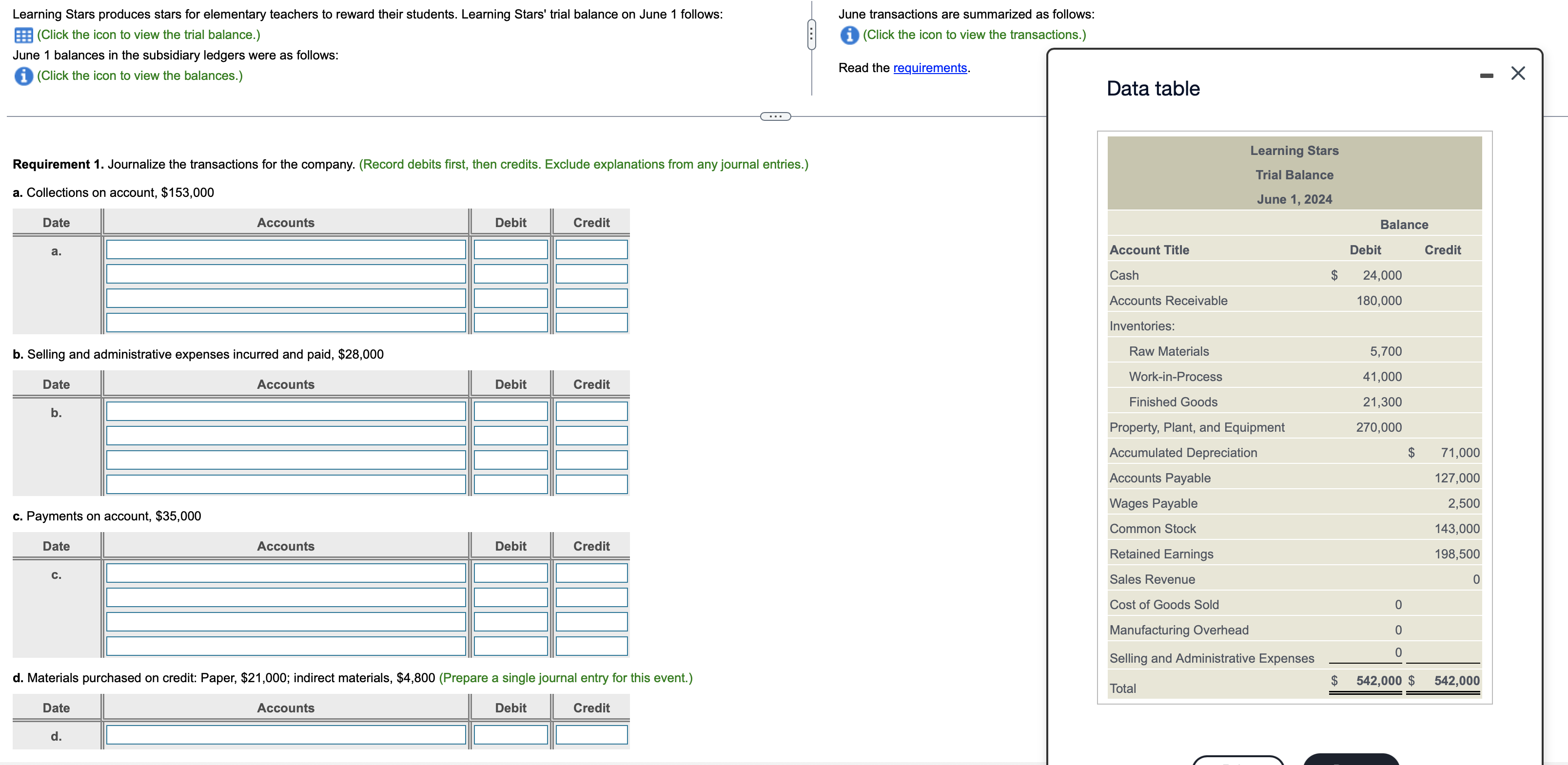Click the Credit field in entry c's last row

point(590,647)
